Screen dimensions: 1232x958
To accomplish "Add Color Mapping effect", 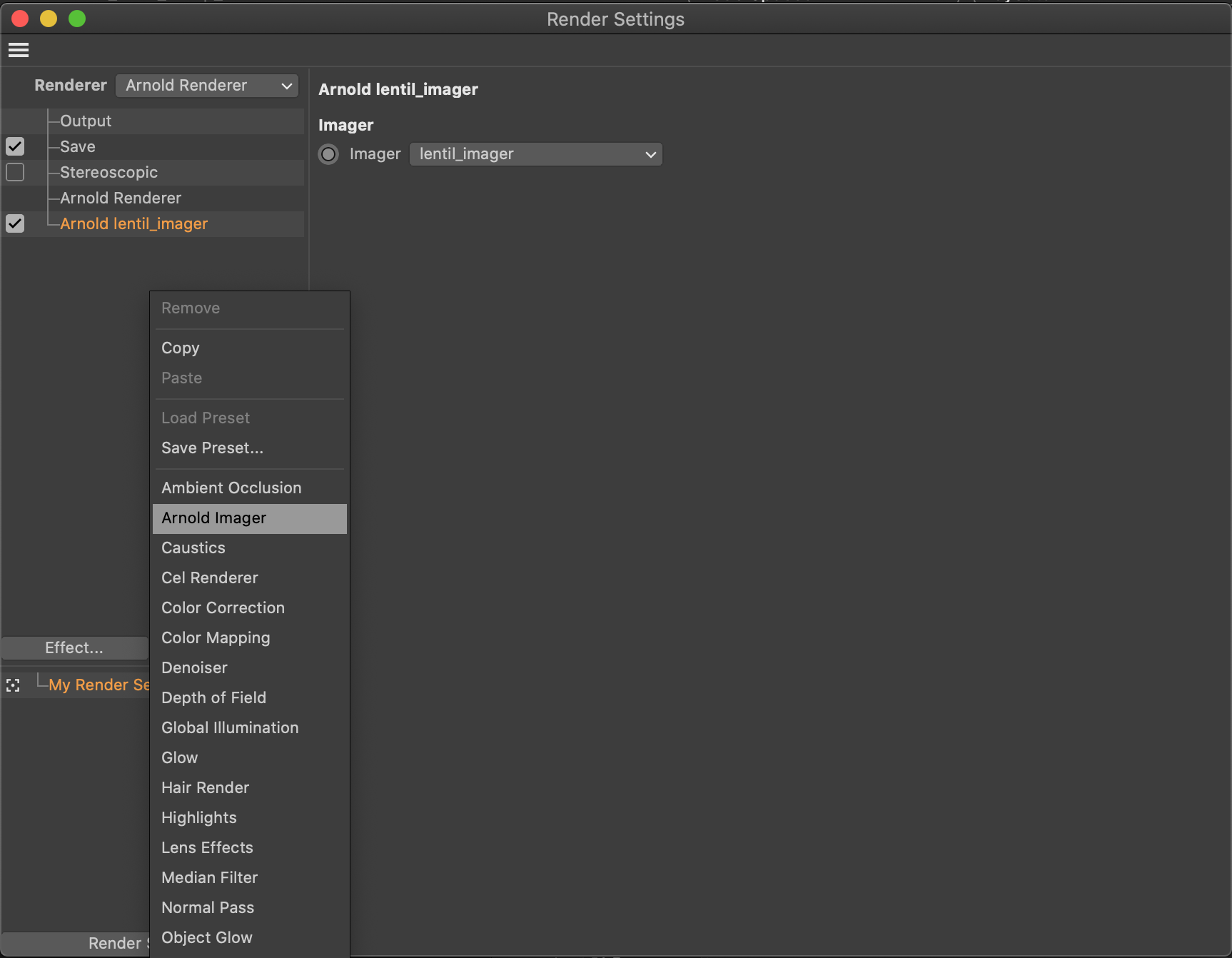I will pyautogui.click(x=250, y=638).
